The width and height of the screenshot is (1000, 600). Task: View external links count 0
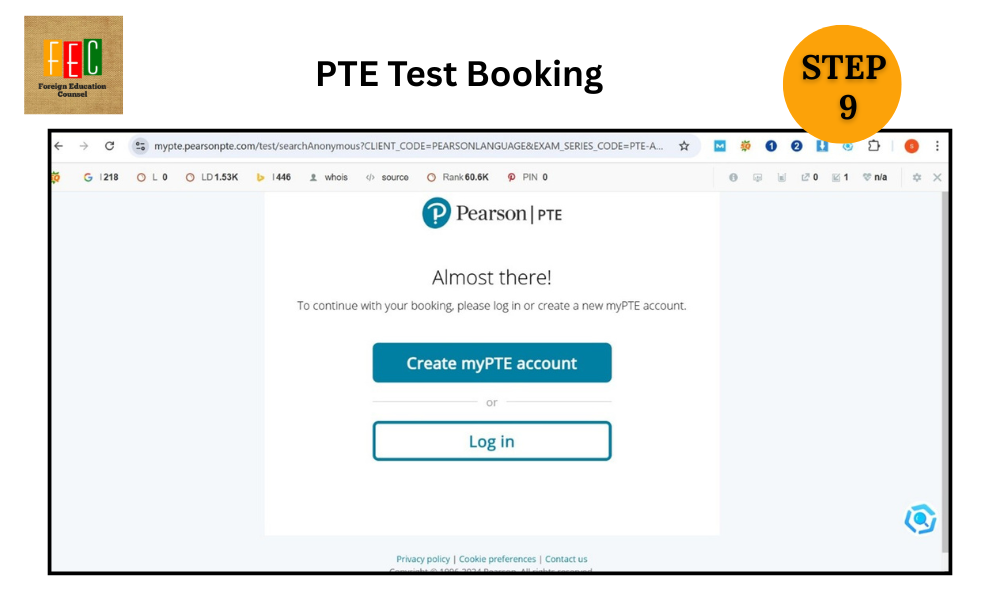point(809,177)
